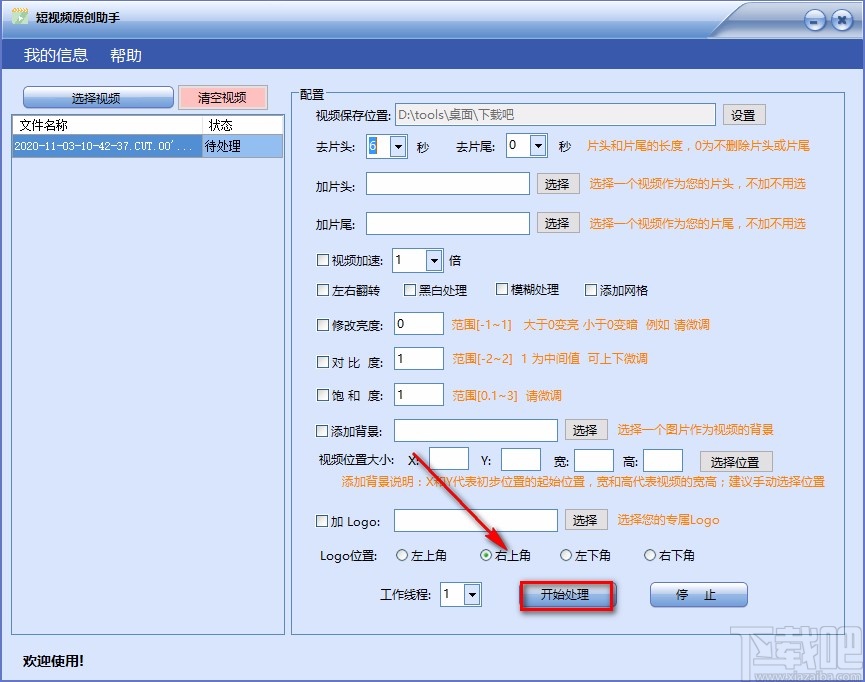Enable the 对比度 checkbox

tap(323, 362)
